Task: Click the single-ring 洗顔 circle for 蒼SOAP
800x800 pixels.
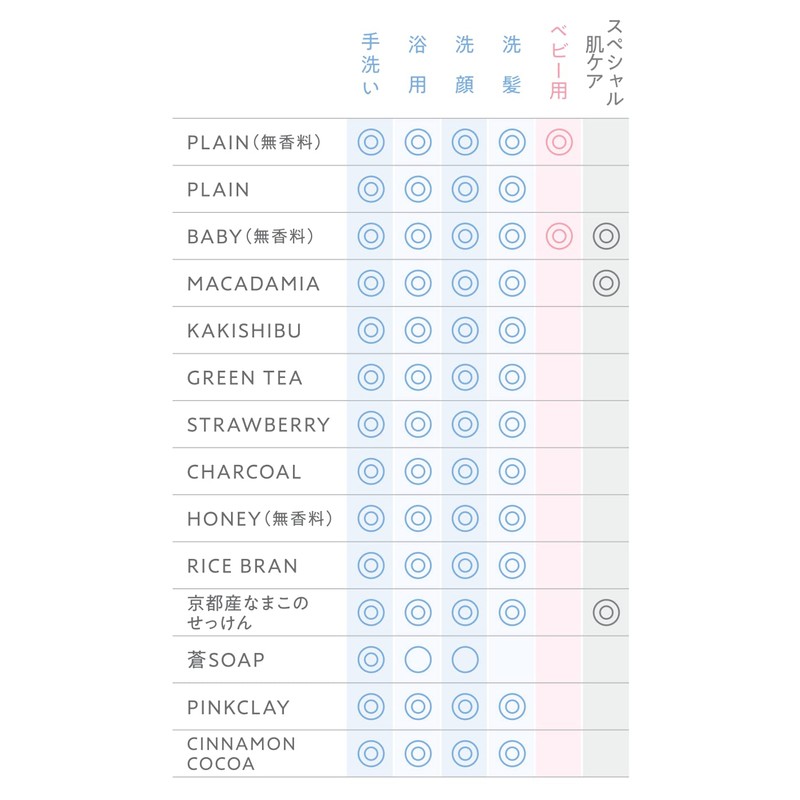Action: (465, 660)
